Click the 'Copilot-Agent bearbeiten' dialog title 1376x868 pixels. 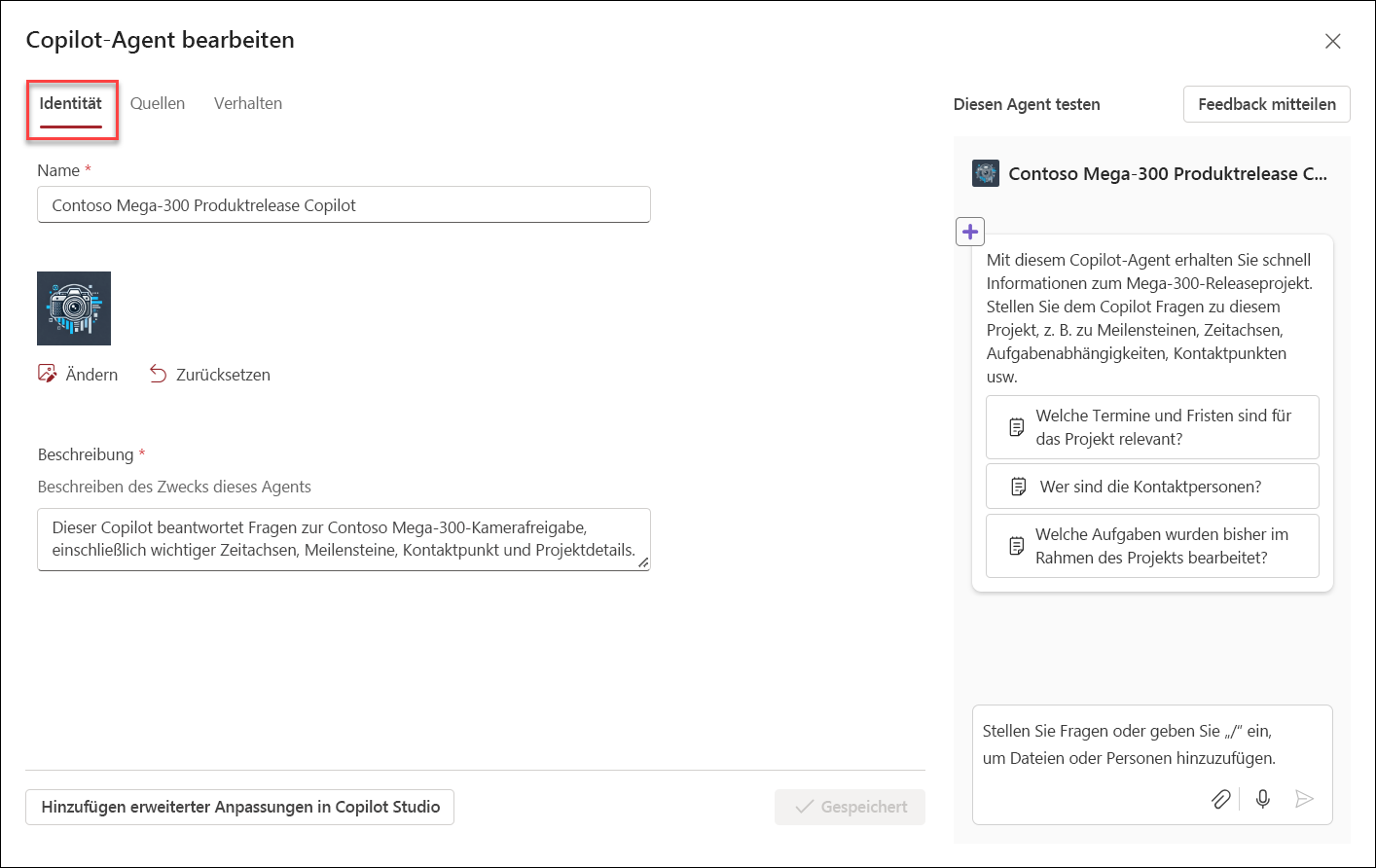(x=161, y=40)
